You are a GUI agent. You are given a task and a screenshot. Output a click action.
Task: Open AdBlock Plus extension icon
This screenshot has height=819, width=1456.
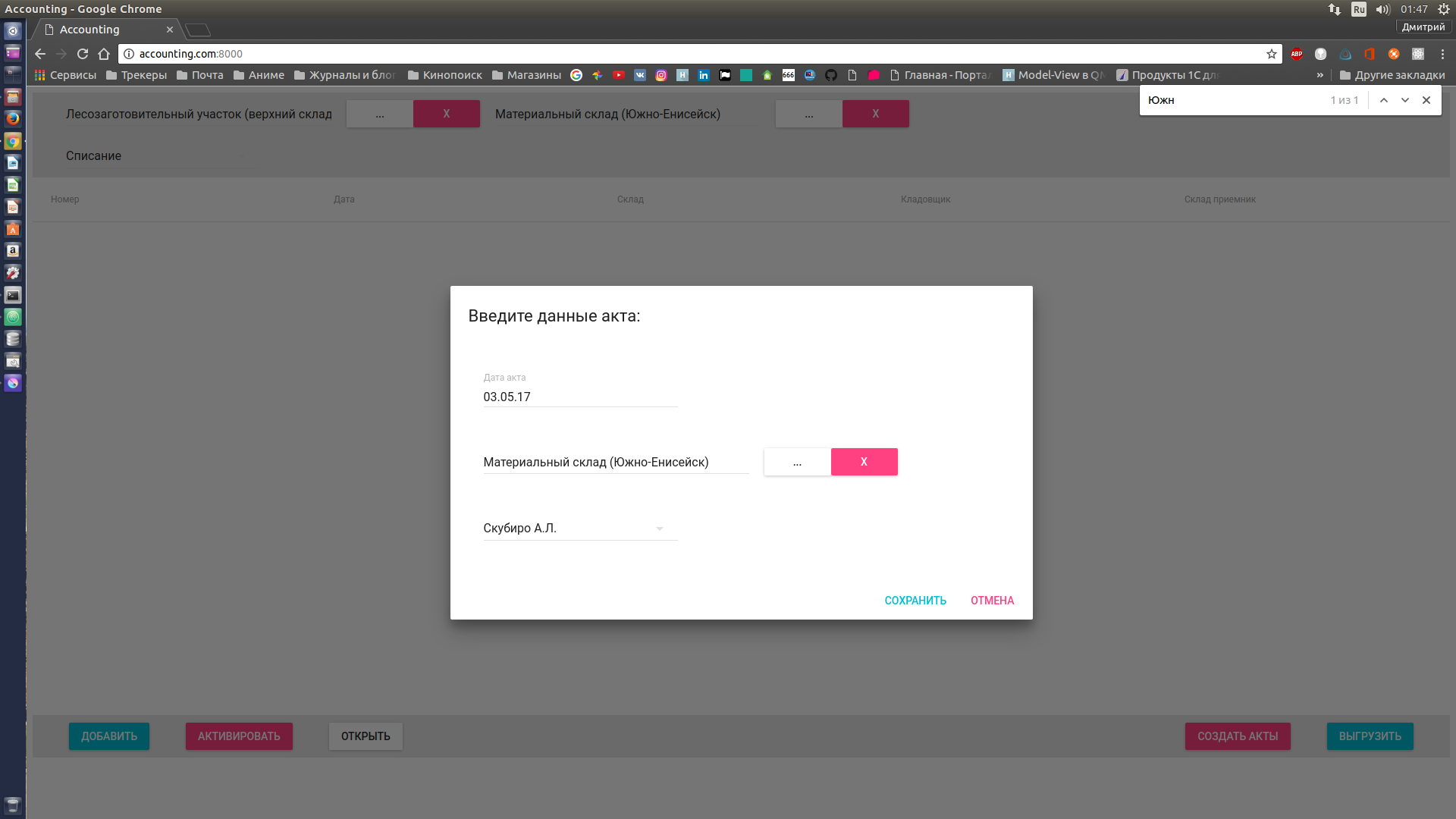[1297, 54]
